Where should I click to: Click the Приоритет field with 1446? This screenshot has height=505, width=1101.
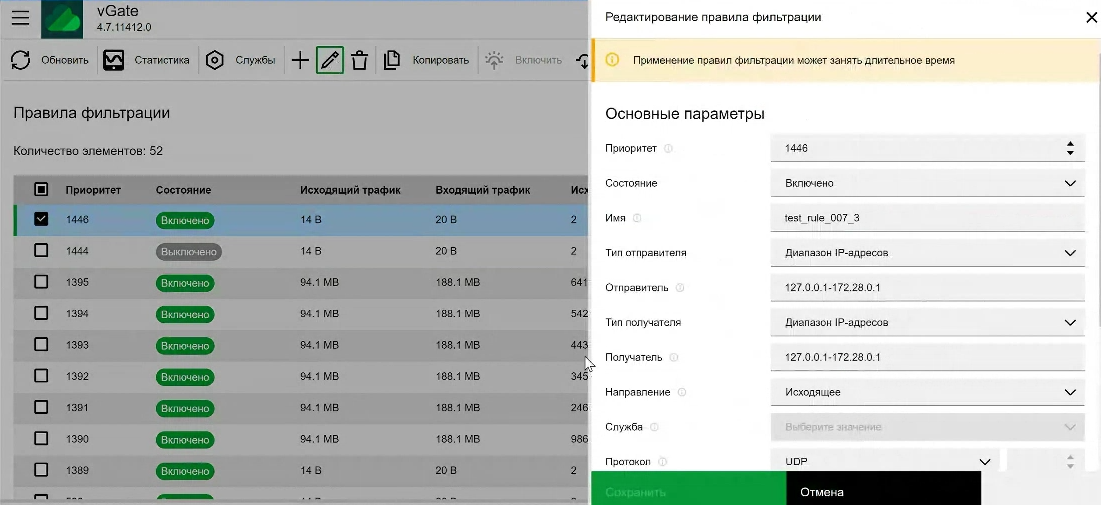927,149
